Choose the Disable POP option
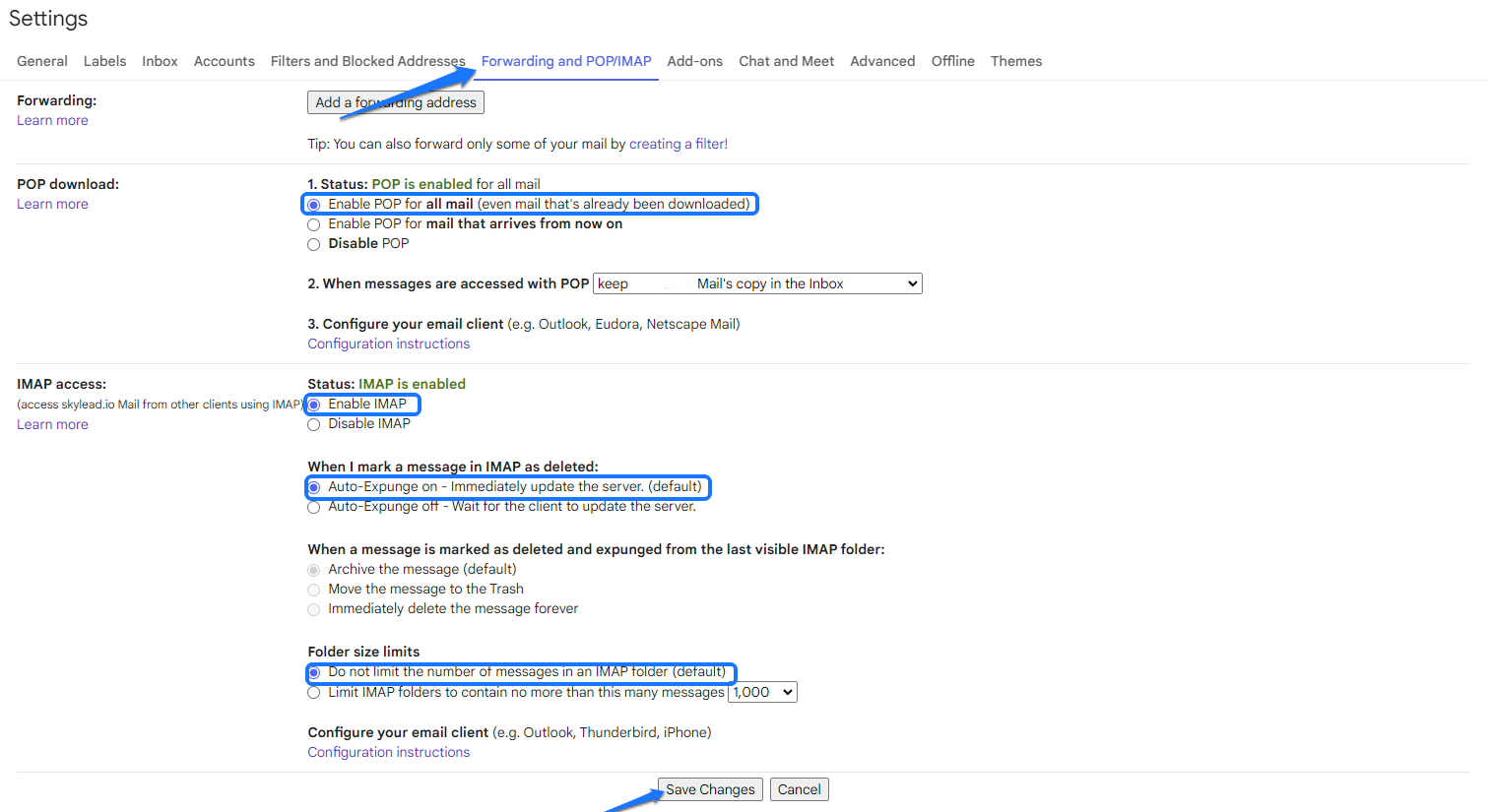The image size is (1488, 812). click(x=314, y=244)
